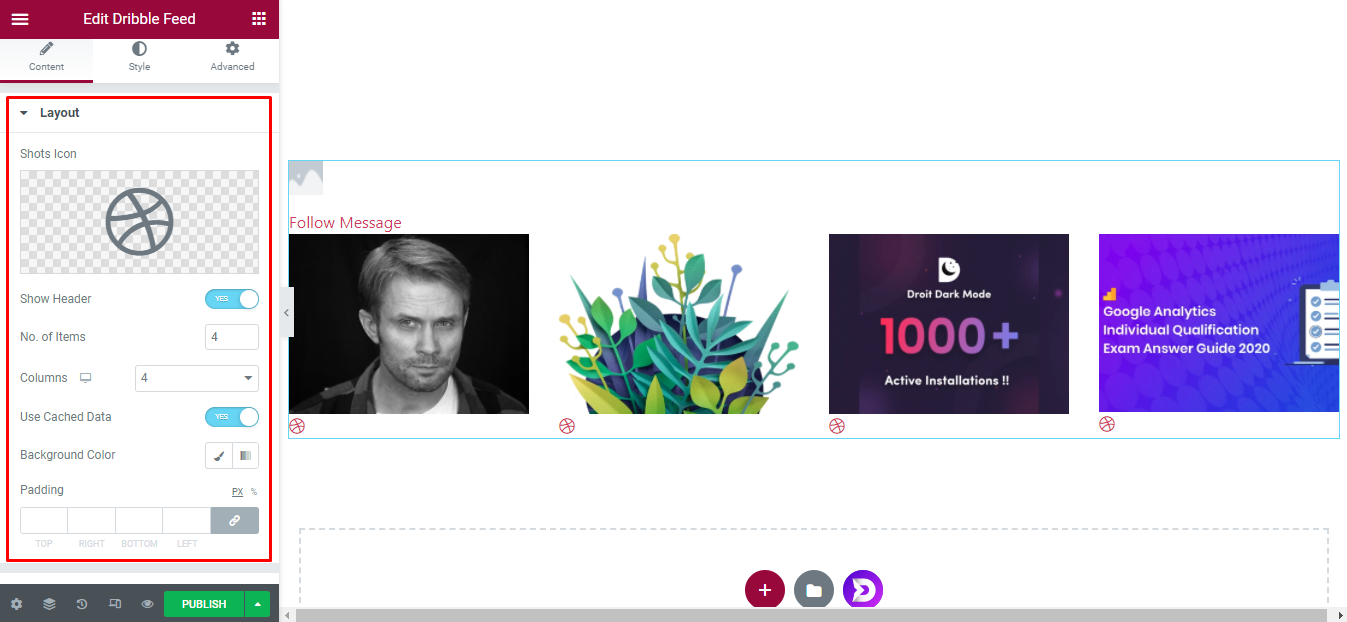Select the classic background color brush option
The width and height of the screenshot is (1347, 622).
tap(219, 455)
